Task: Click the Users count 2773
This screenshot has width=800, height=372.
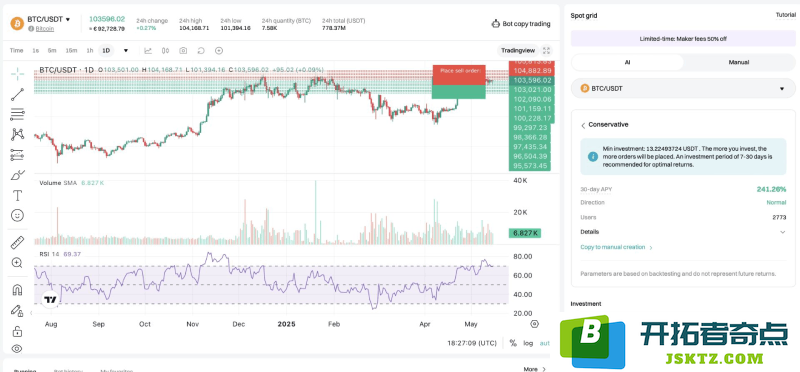Action: click(779, 217)
